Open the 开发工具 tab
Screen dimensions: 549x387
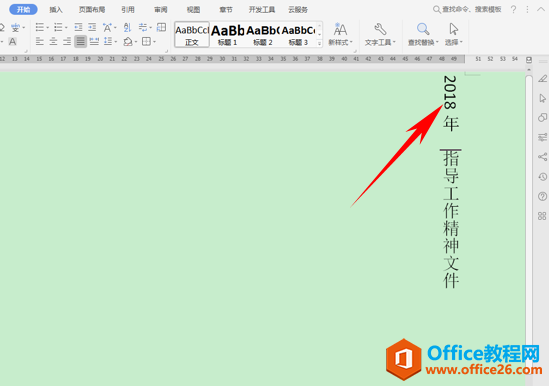(262, 9)
